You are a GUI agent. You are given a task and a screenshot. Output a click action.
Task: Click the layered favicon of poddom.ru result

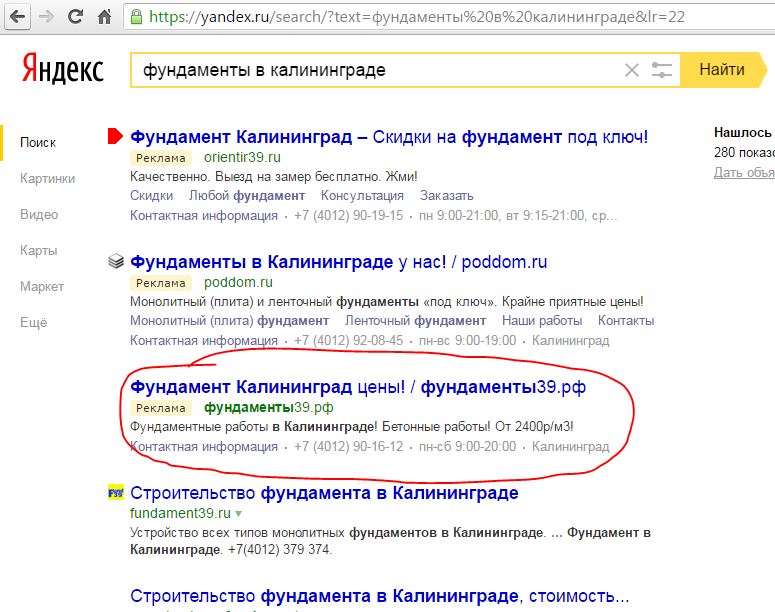coord(116,261)
